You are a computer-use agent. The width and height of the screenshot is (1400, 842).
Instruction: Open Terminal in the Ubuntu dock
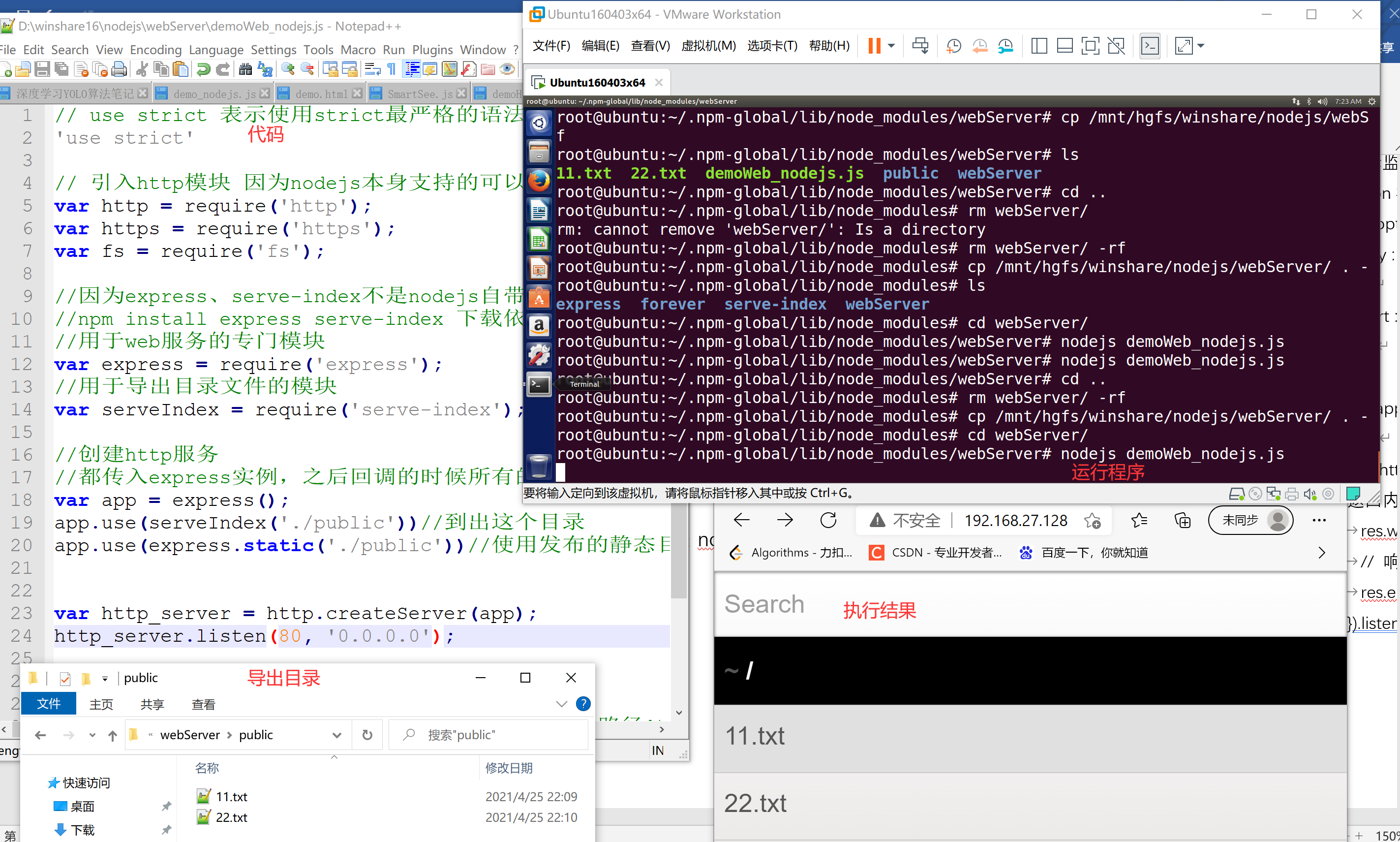tap(539, 385)
